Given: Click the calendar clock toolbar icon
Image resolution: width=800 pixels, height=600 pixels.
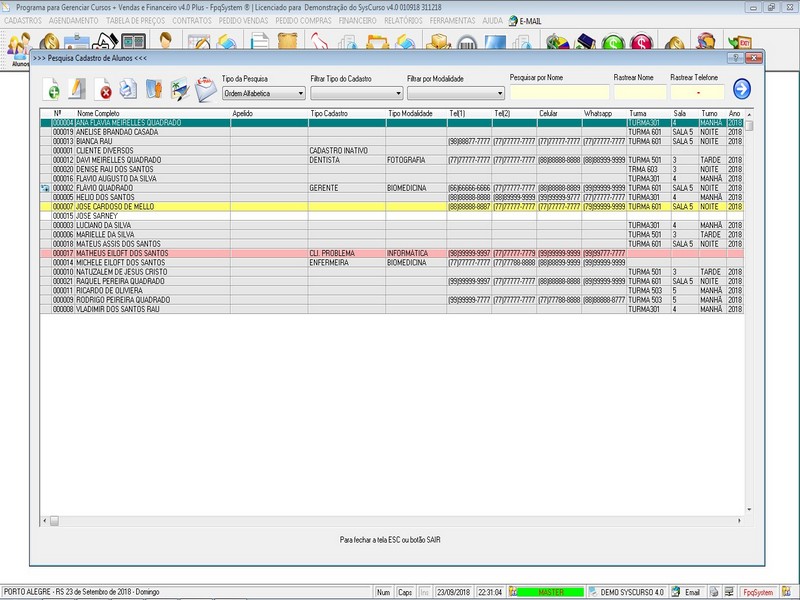Looking at the screenshot, I should [x=199, y=42].
